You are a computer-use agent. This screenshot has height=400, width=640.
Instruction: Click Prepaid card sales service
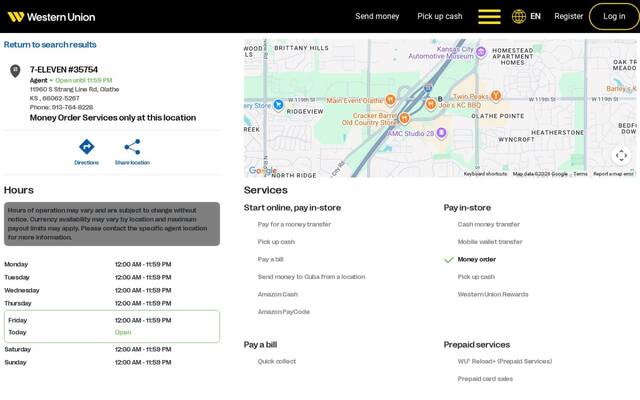pos(485,379)
